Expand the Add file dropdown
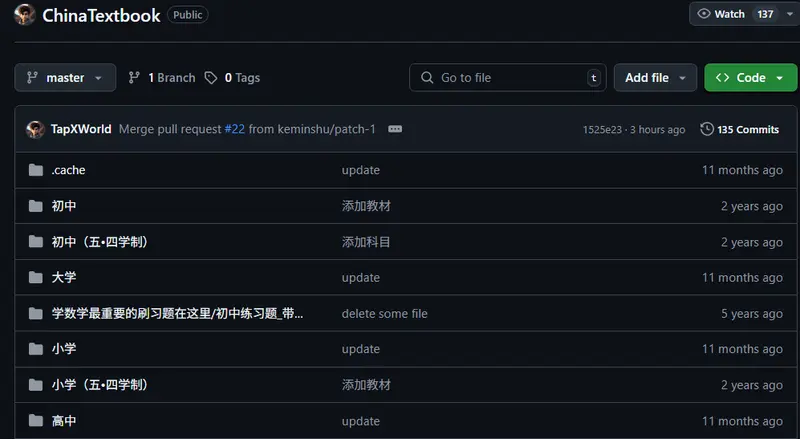 coord(655,78)
